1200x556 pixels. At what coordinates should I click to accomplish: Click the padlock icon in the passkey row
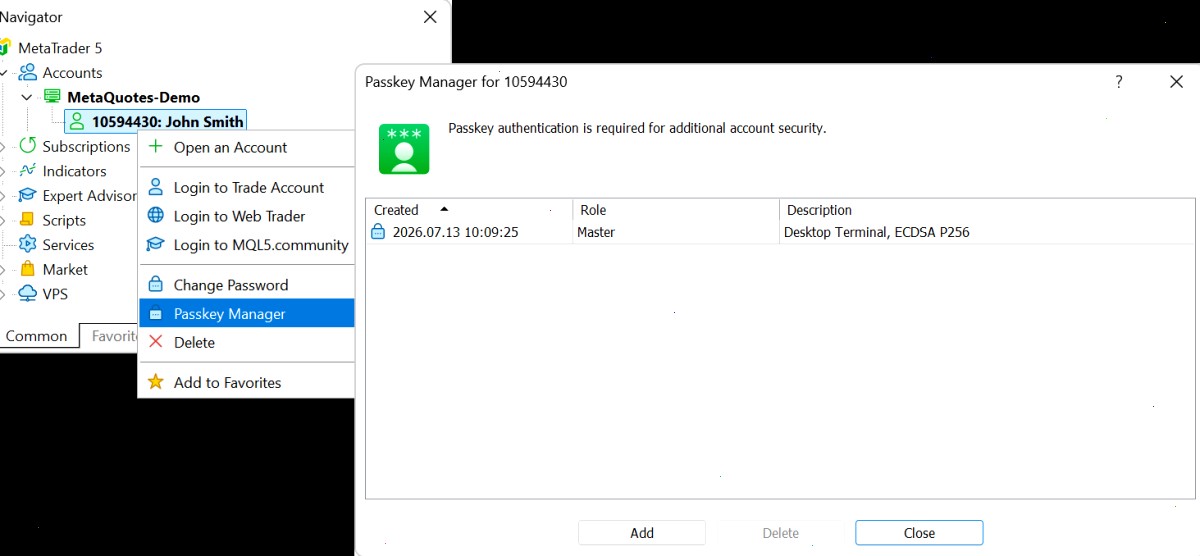(x=378, y=232)
